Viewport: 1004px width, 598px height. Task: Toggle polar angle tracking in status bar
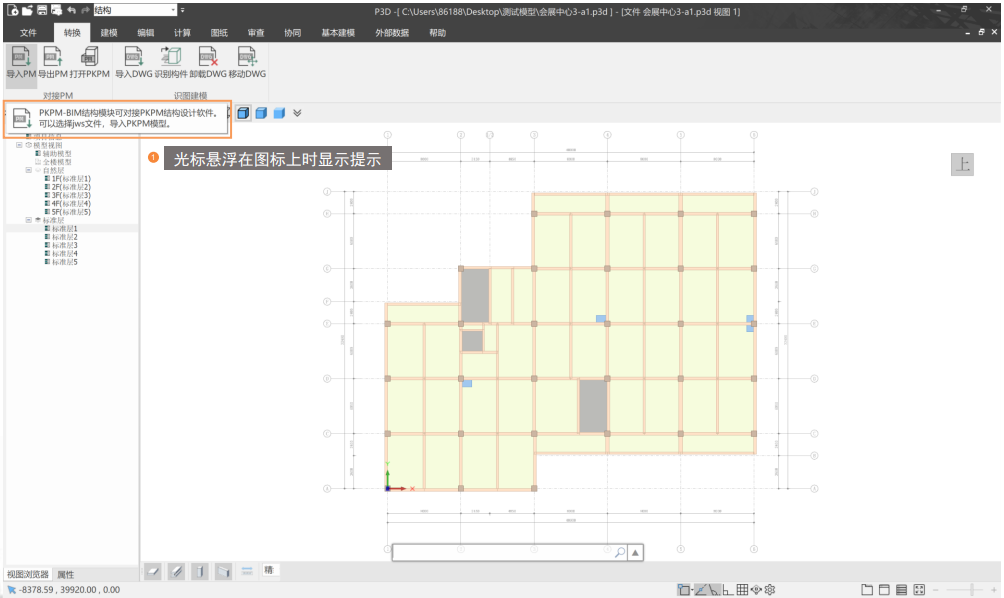(x=714, y=590)
